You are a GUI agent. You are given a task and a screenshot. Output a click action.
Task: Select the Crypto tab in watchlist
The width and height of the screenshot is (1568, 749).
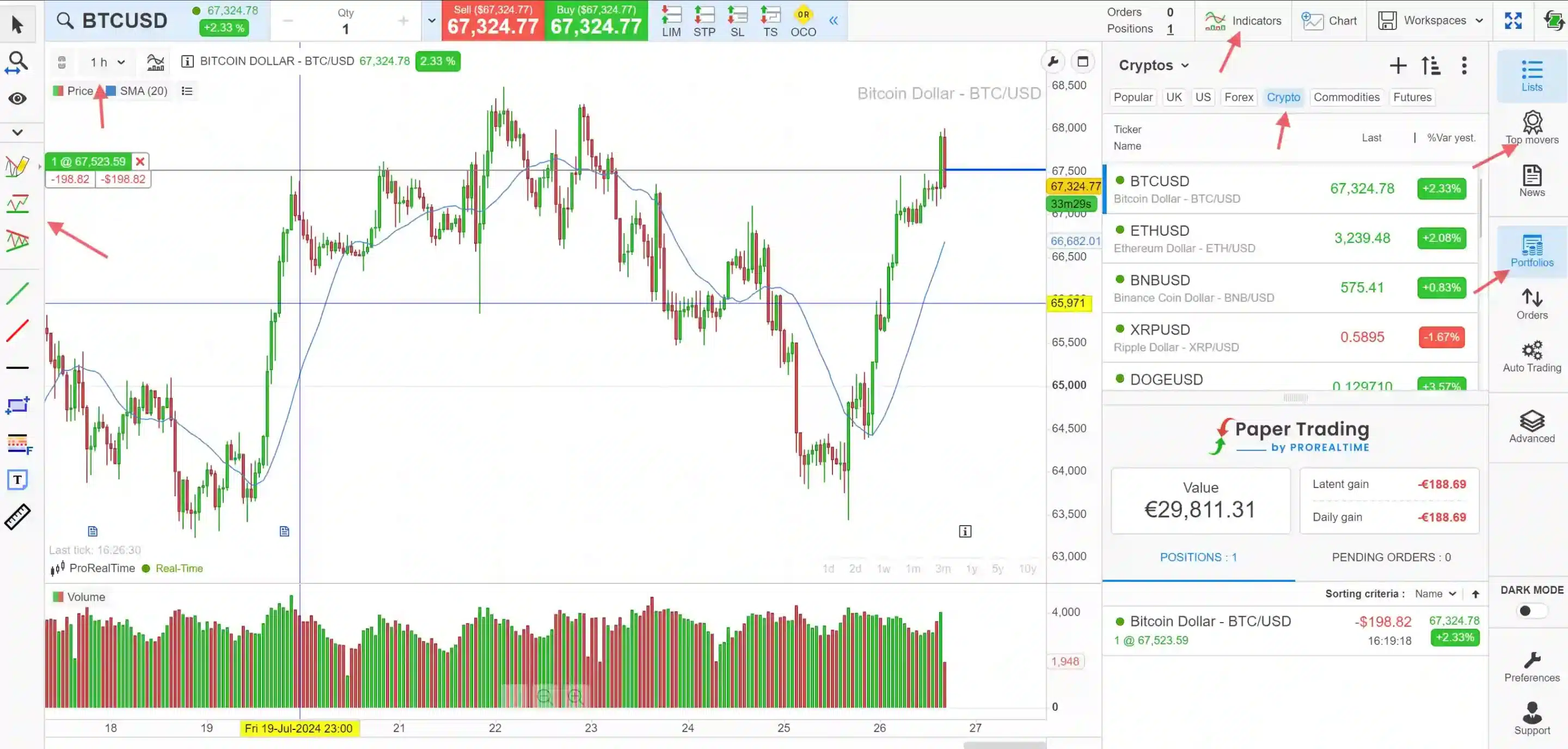[x=1284, y=97]
